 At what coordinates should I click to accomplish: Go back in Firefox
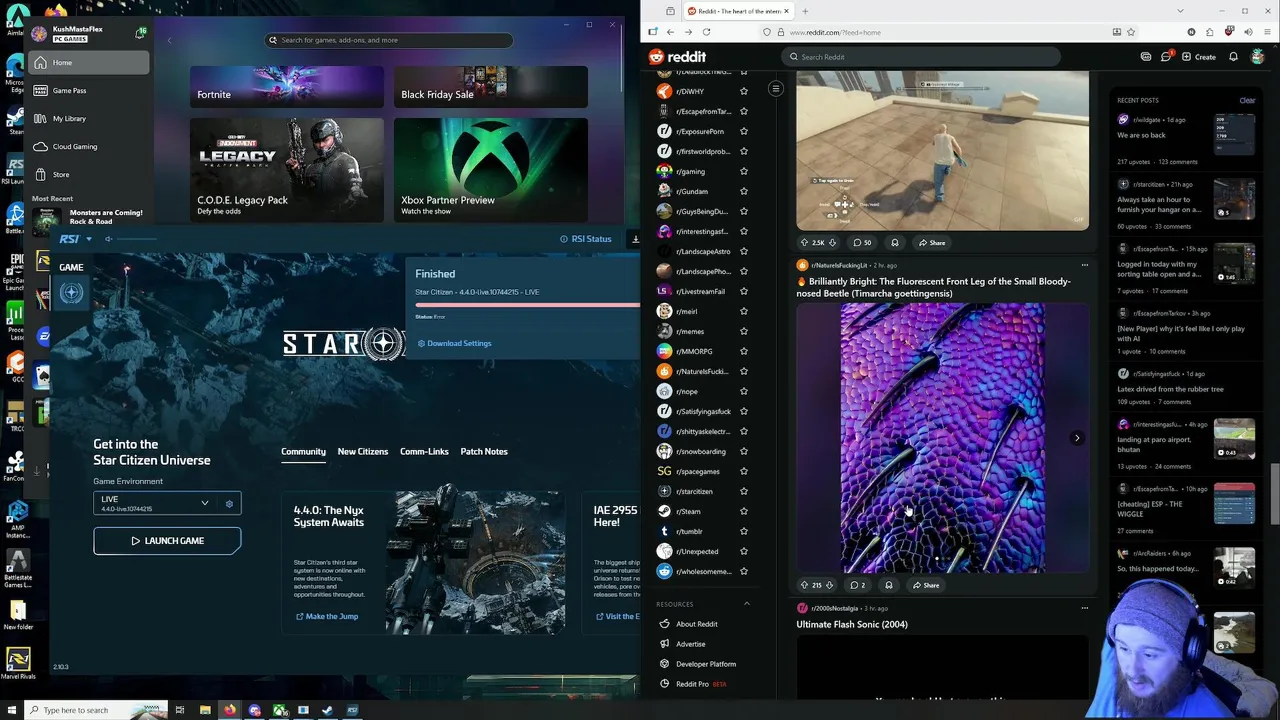(670, 32)
